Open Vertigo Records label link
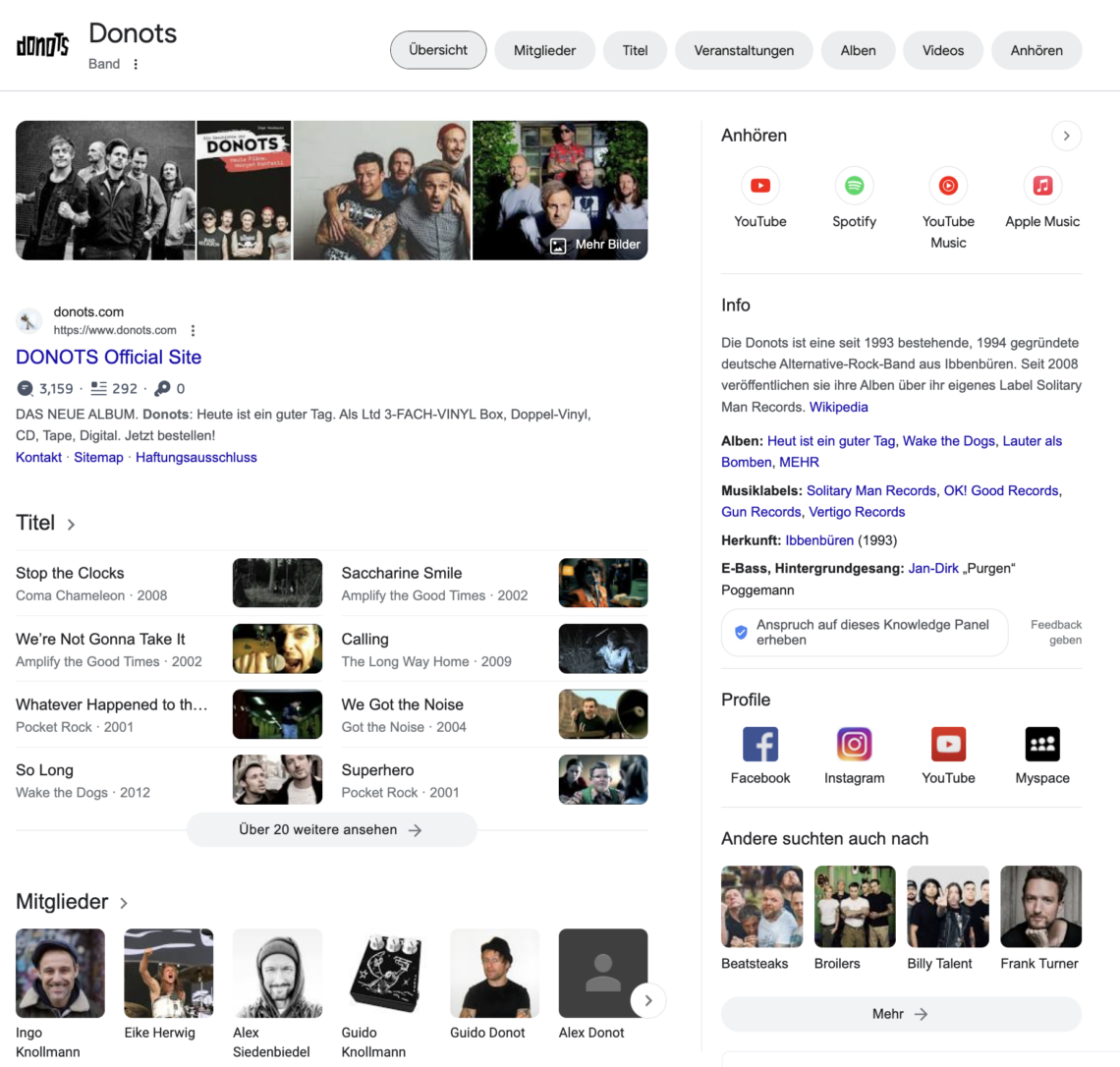Image resolution: width=1120 pixels, height=1067 pixels. (857, 512)
